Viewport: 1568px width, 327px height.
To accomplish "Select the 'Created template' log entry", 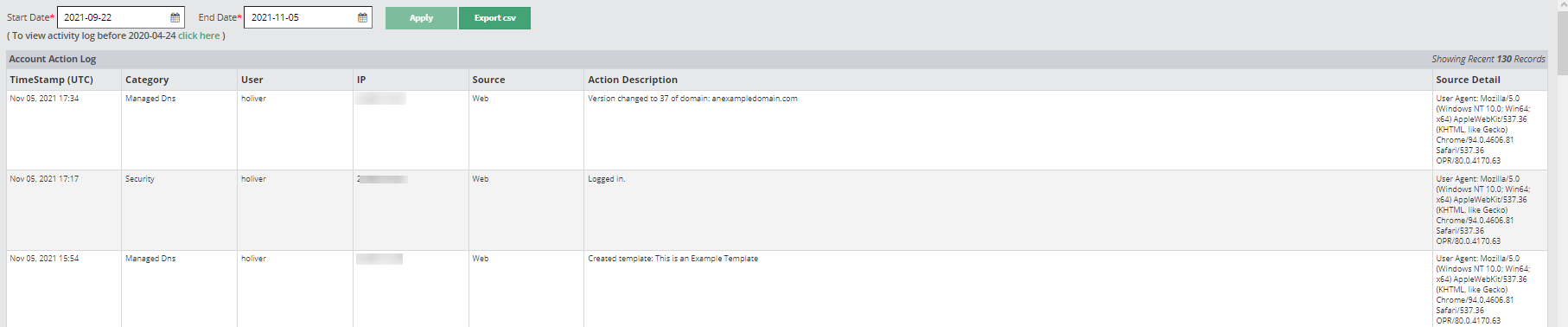I will [777, 289].
